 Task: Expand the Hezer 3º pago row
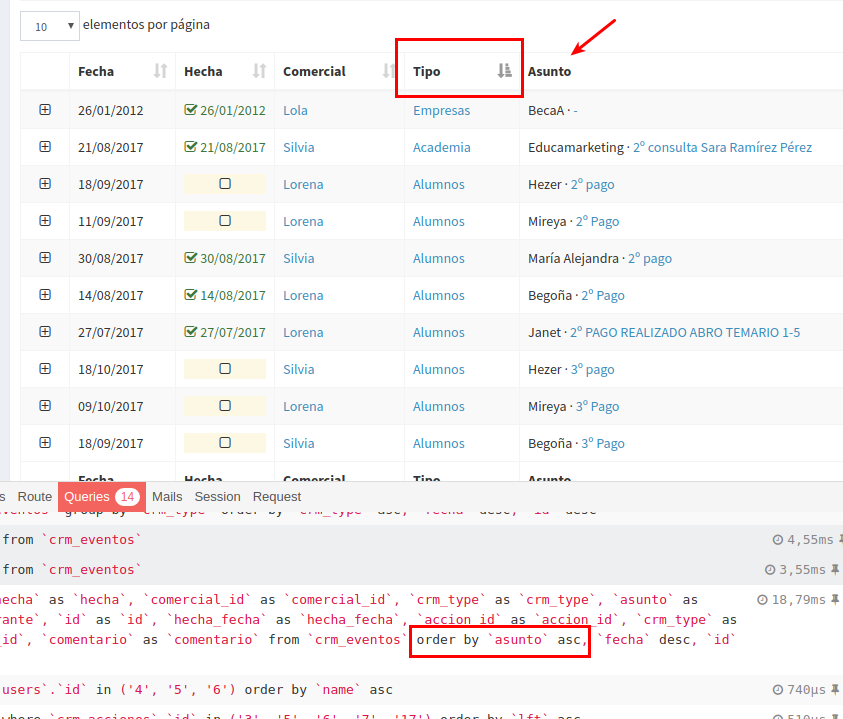pos(45,369)
